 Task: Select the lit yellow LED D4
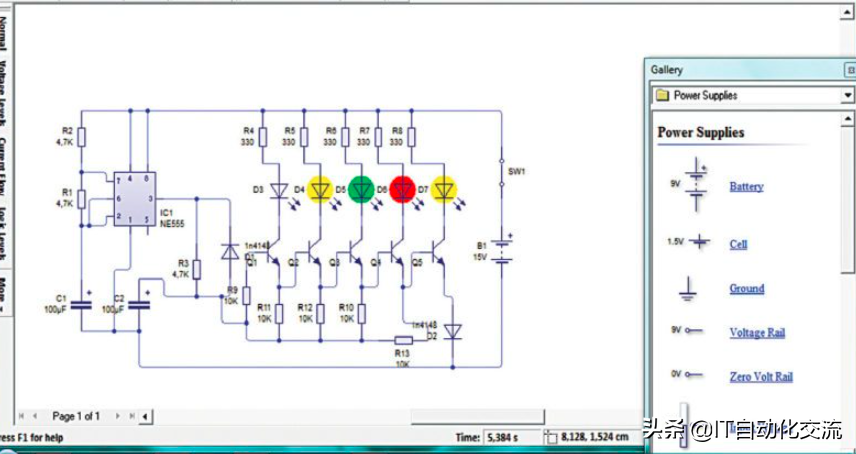click(320, 189)
